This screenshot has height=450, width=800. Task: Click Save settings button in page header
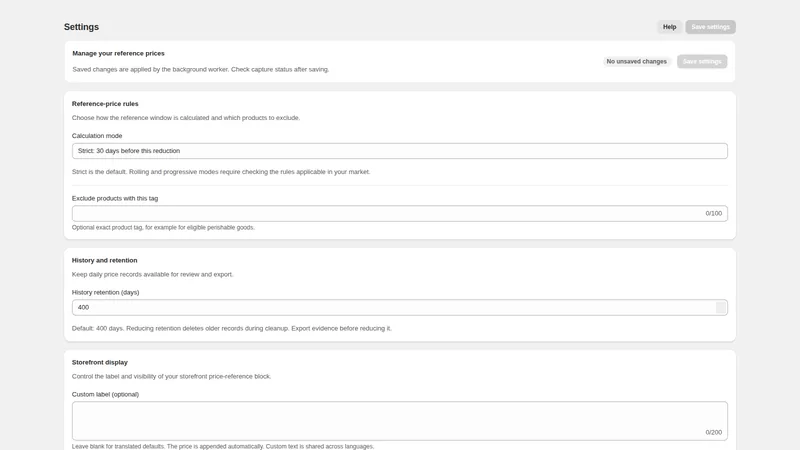tap(710, 27)
